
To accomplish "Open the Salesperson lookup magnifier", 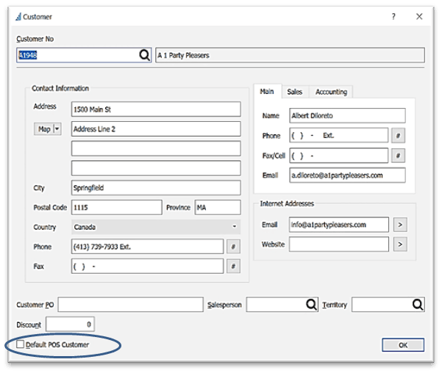I will click(311, 304).
